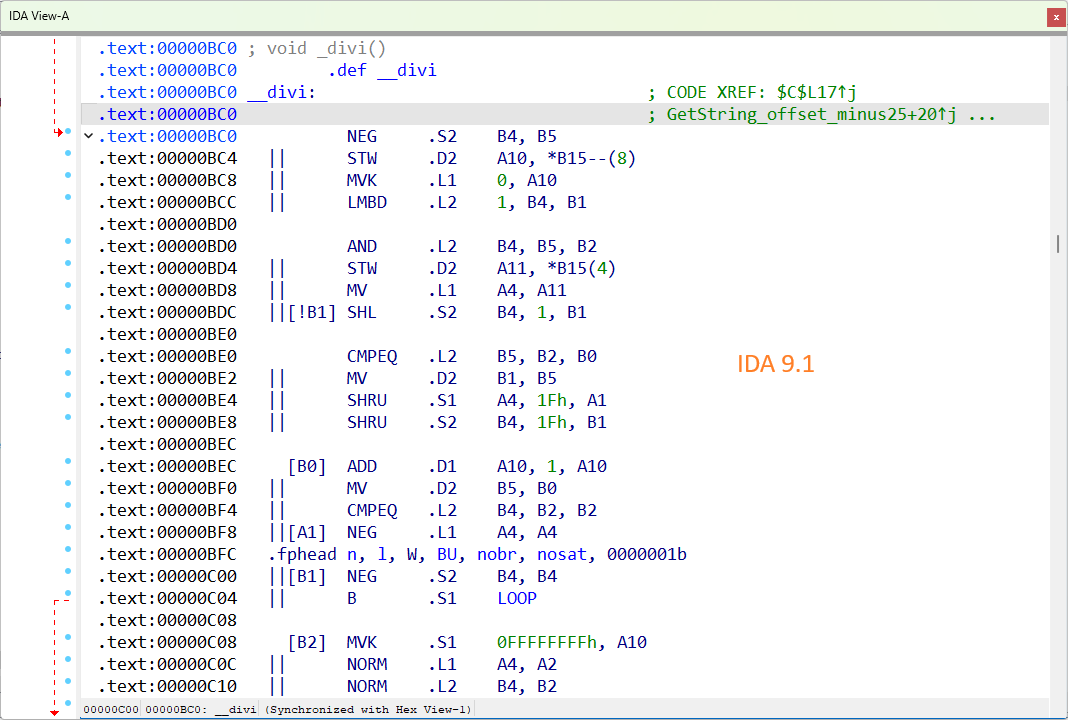1068x720 pixels.
Task: Toggle breakpoint dot at last NORM .L2 line
Action: coord(68,680)
